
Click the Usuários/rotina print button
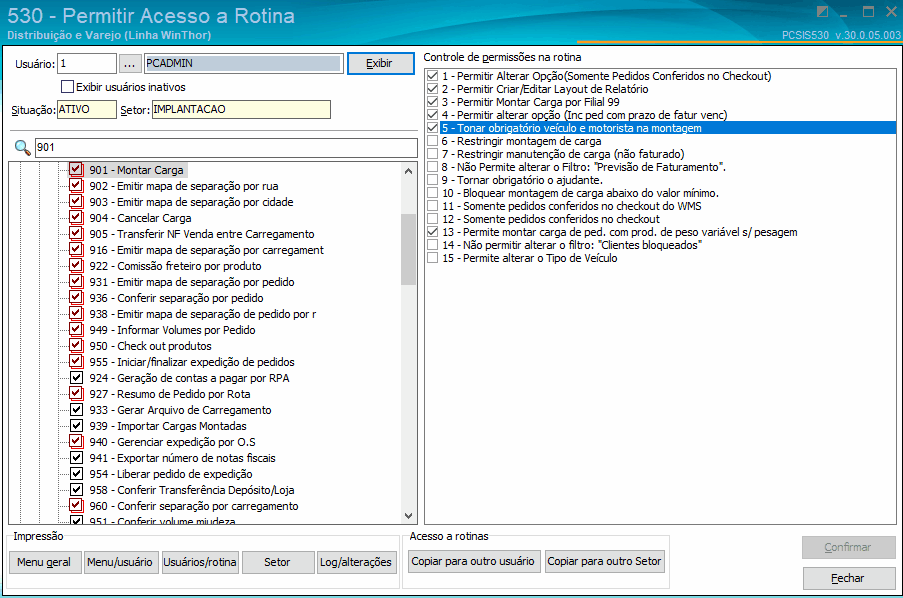tap(200, 562)
